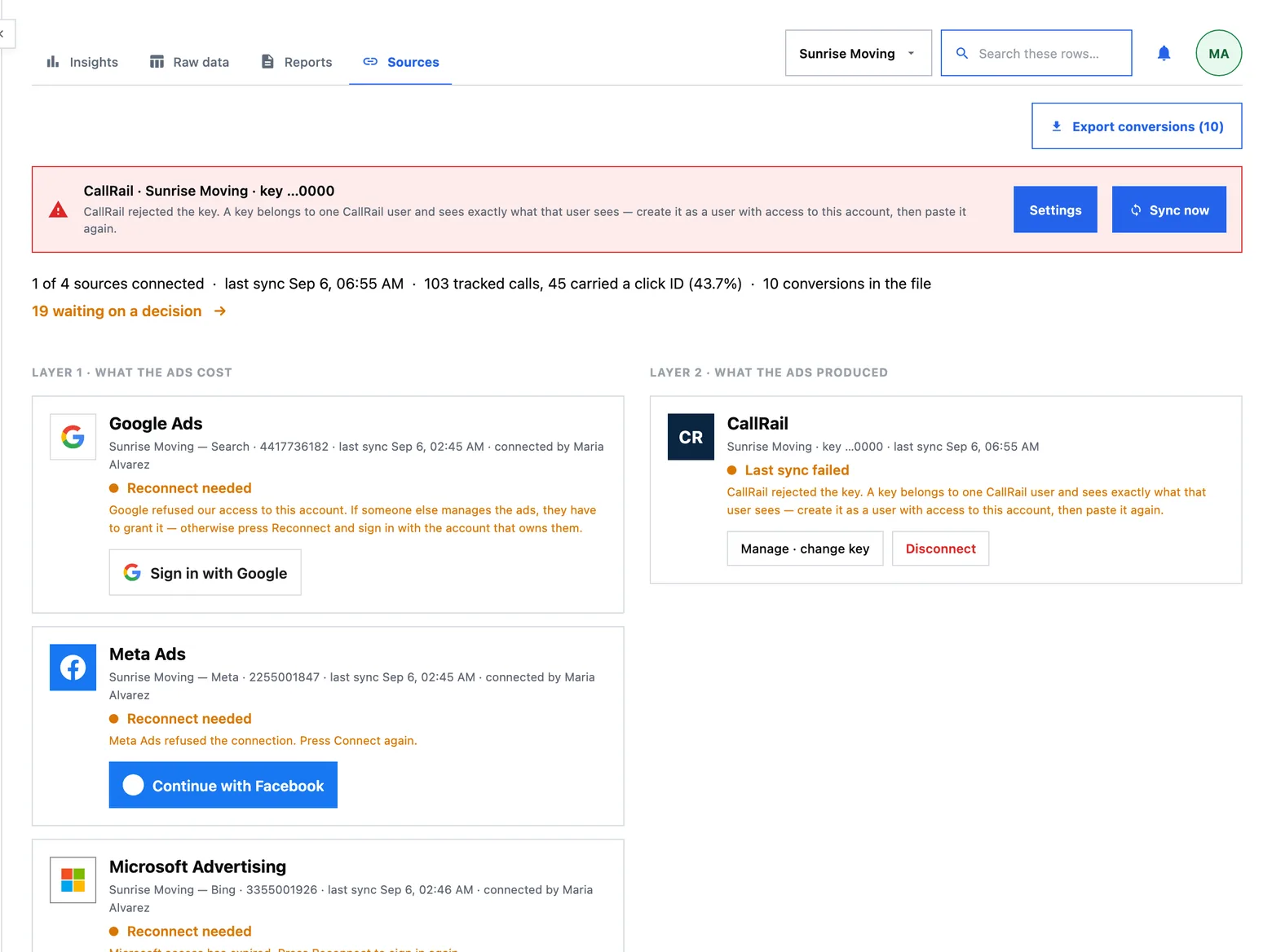Image resolution: width=1272 pixels, height=952 pixels.
Task: Click Sign in with Google button
Action: 205,572
